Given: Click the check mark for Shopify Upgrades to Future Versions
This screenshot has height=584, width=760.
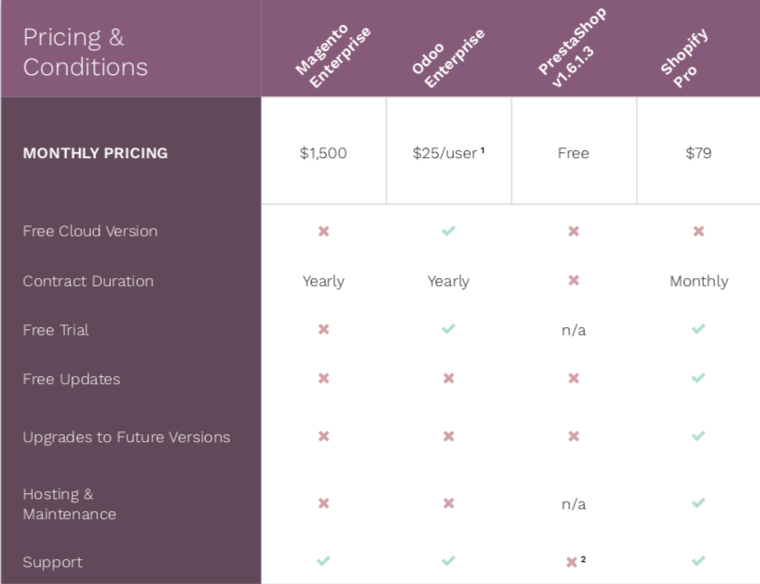Looking at the screenshot, I should [698, 436].
